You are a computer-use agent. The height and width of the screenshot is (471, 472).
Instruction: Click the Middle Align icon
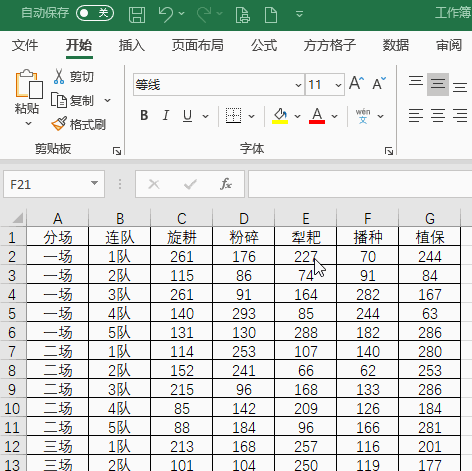438,84
